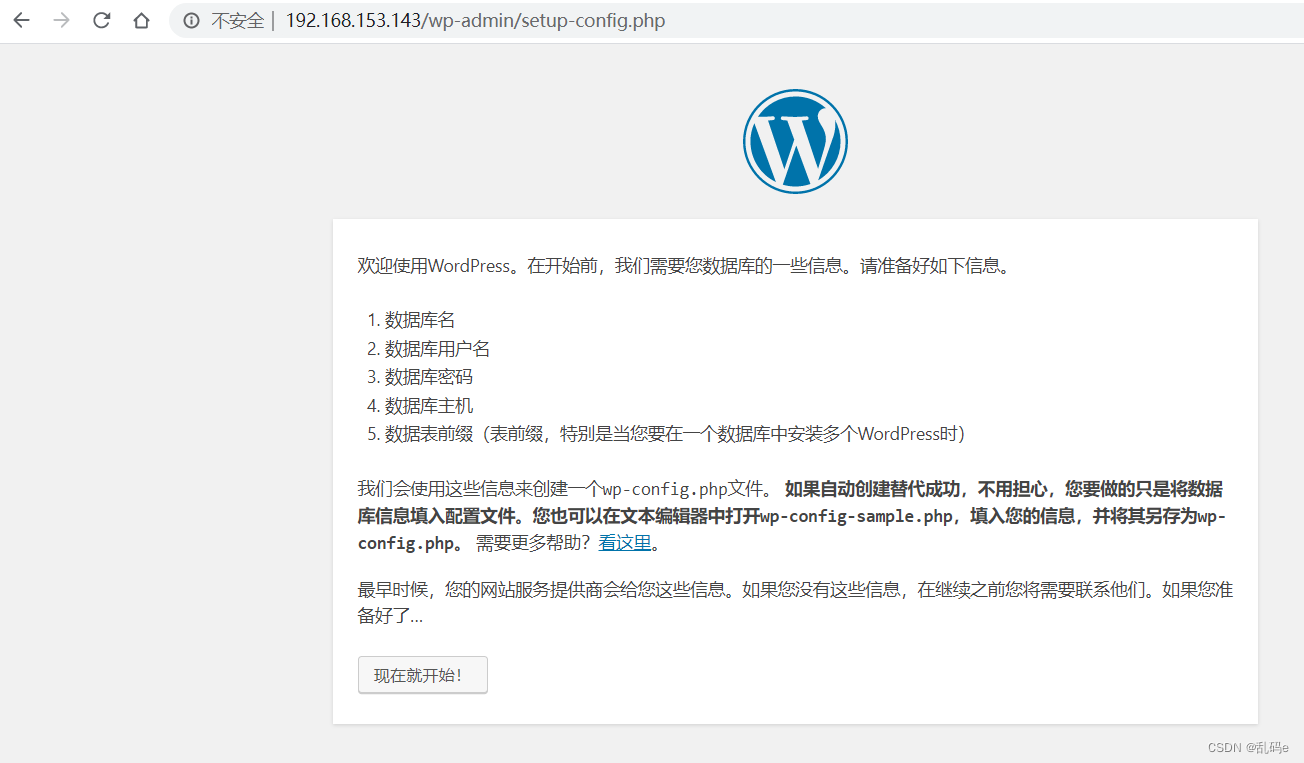Reload the setup-config.php page
This screenshot has height=763, width=1304.
(x=101, y=20)
